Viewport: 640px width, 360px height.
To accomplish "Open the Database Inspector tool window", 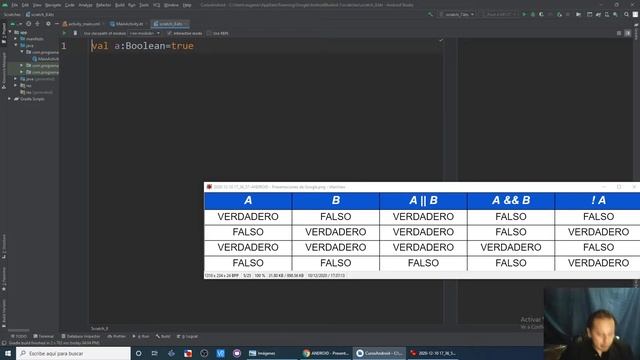I will [x=81, y=336].
